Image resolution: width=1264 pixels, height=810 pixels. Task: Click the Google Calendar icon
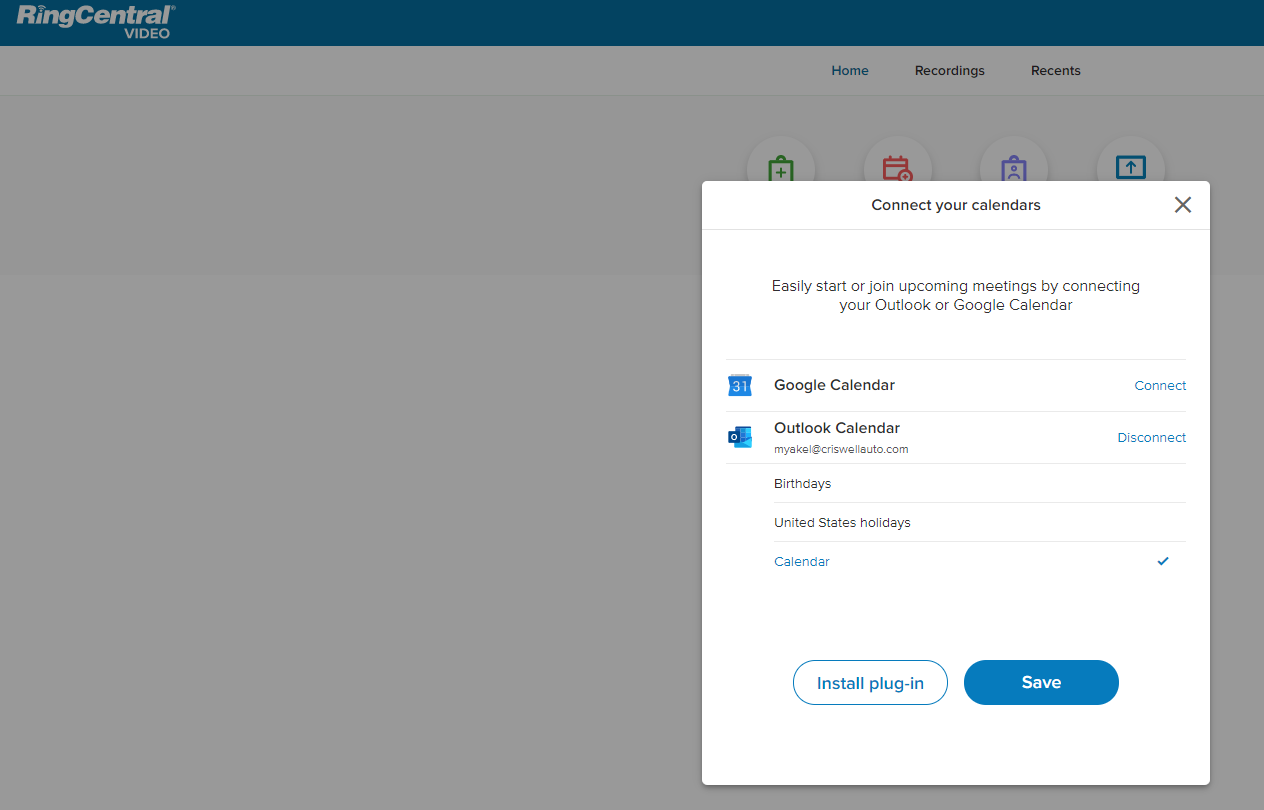[740, 385]
